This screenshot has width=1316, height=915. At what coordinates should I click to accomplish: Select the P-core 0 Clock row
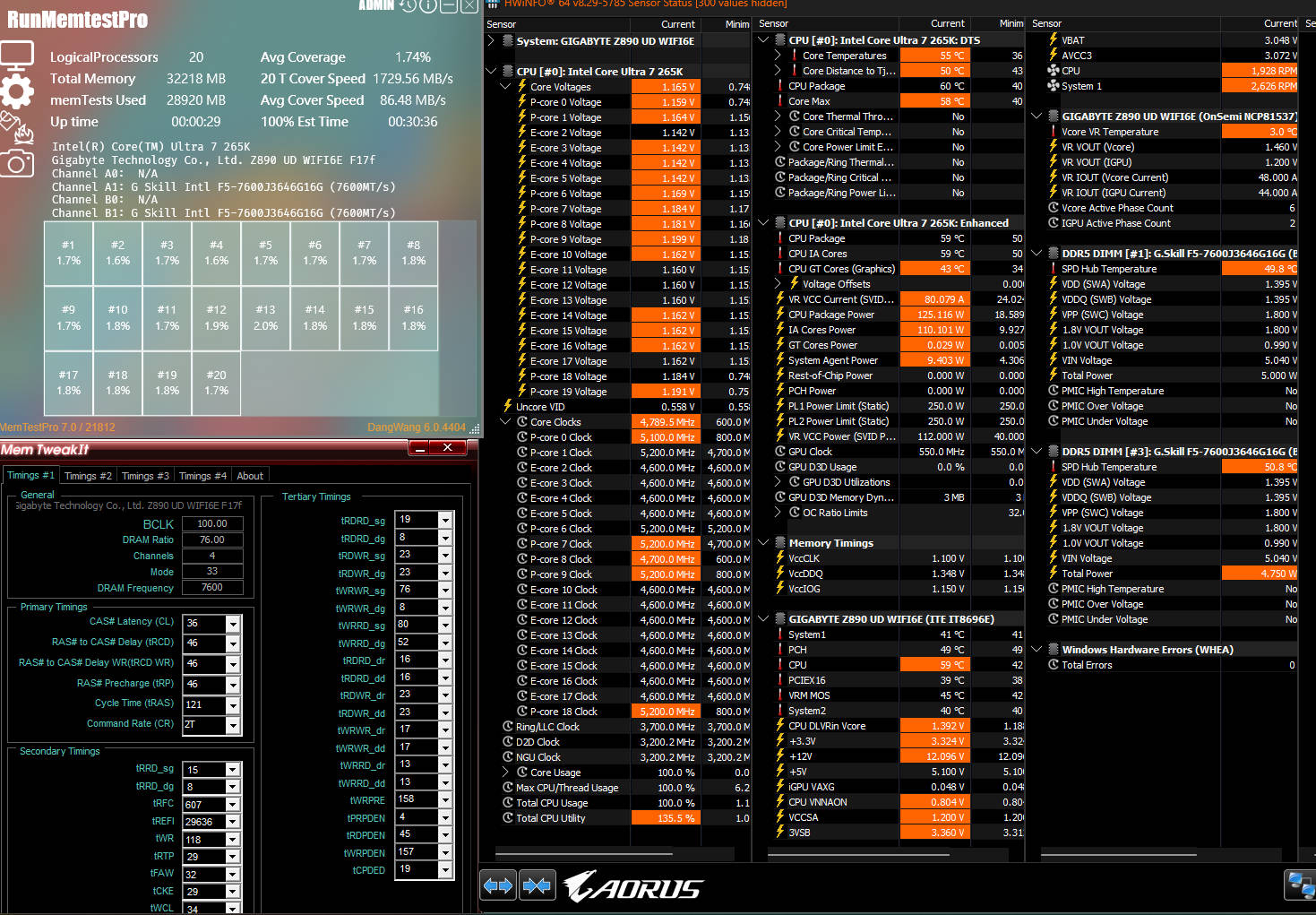617,437
